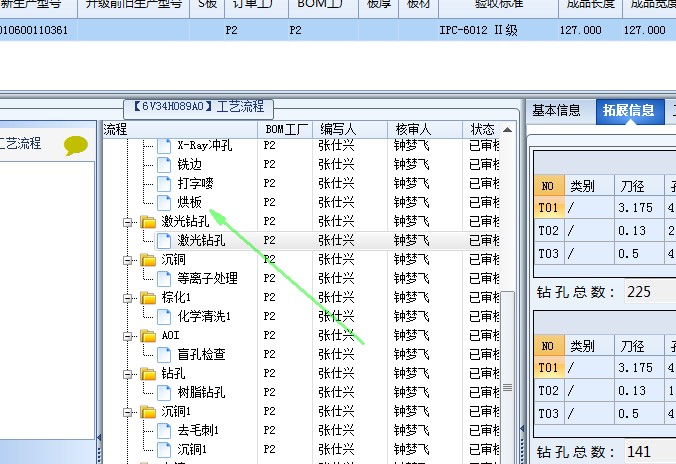Click 刀径 value 0.13 in lower drill table

(638, 391)
